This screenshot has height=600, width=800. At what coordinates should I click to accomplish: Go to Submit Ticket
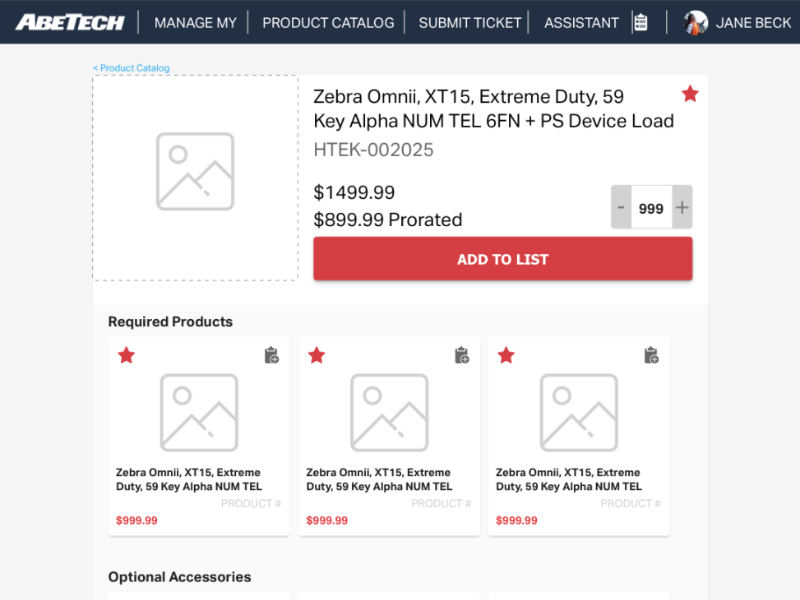(x=470, y=22)
